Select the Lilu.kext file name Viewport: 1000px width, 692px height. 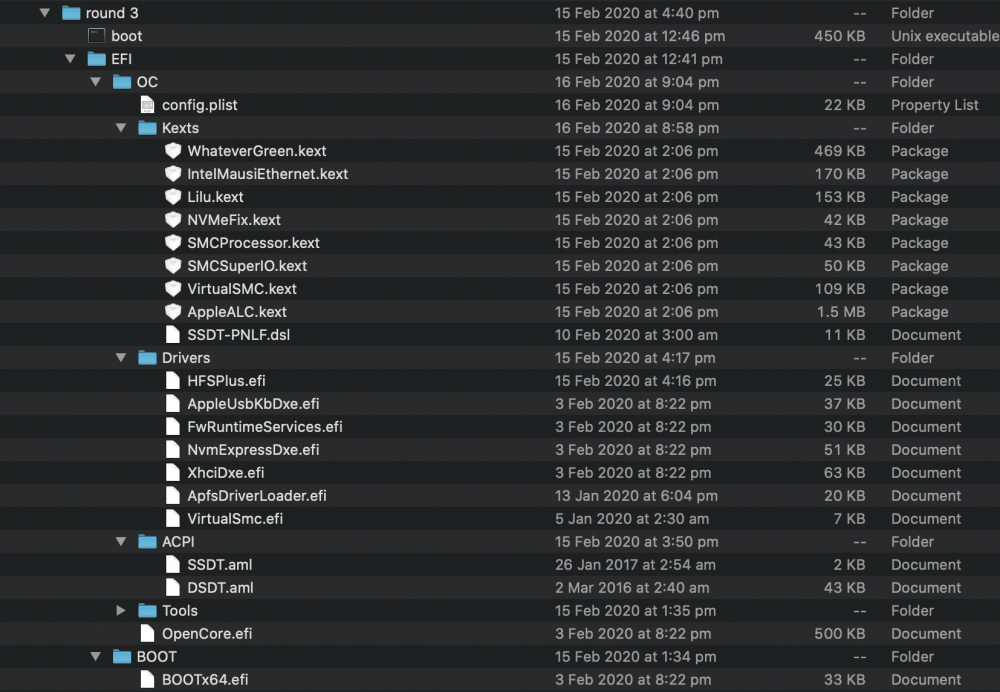(216, 197)
